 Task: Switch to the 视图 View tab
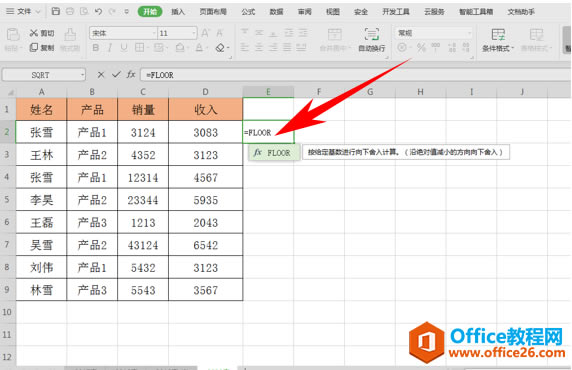(333, 12)
